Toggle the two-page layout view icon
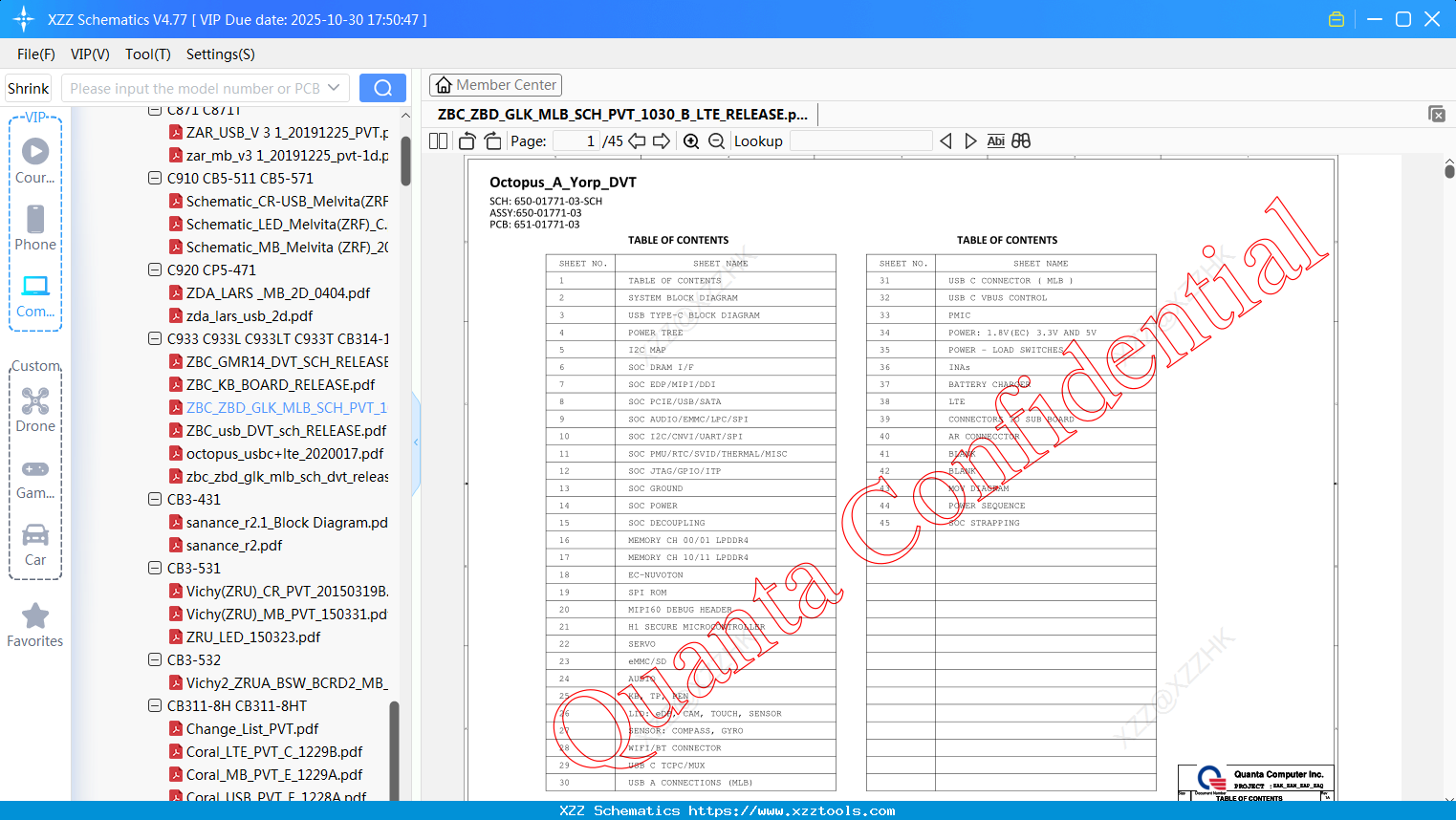This screenshot has width=1456, height=820. tap(439, 141)
